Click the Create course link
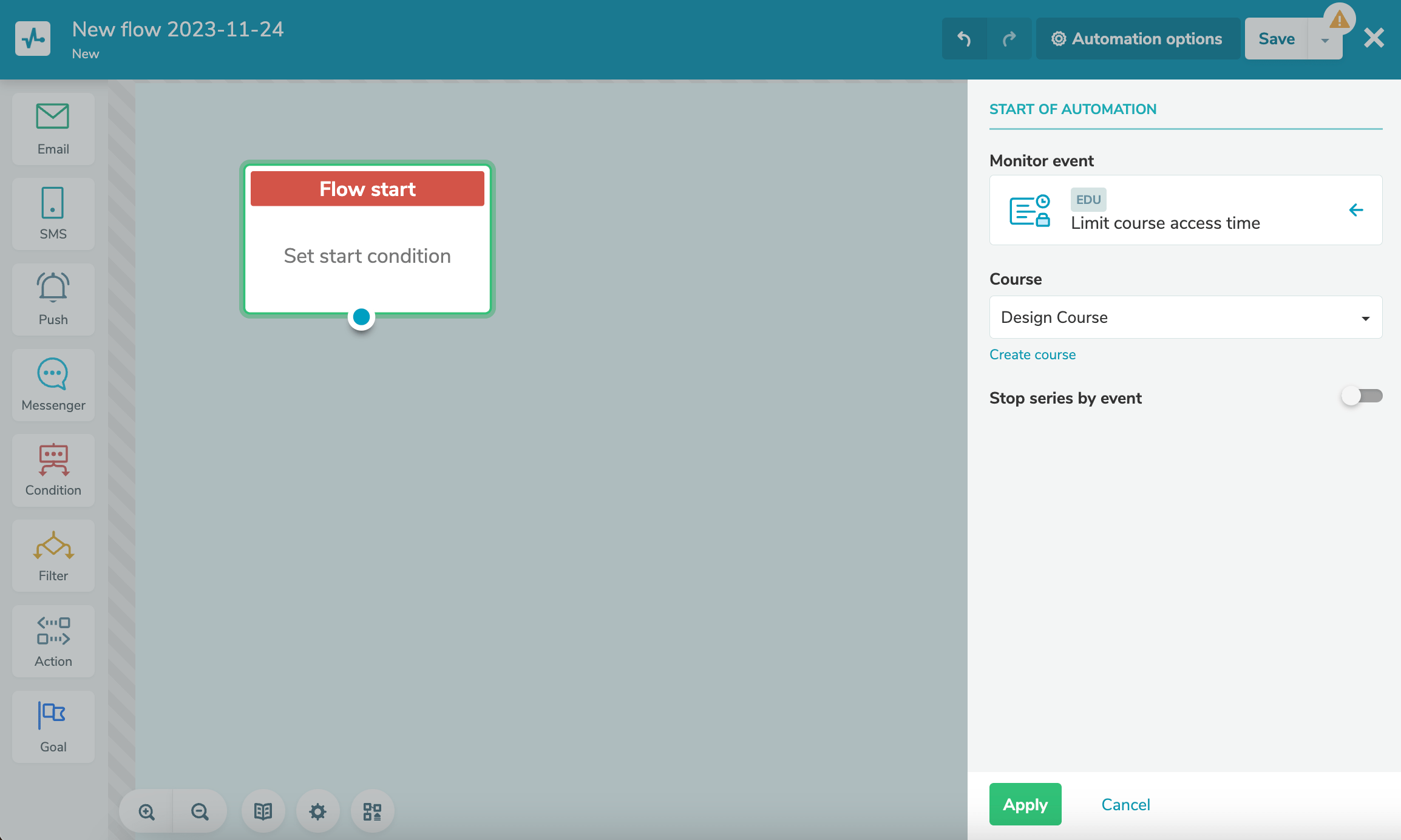The height and width of the screenshot is (840, 1401). coord(1032,354)
